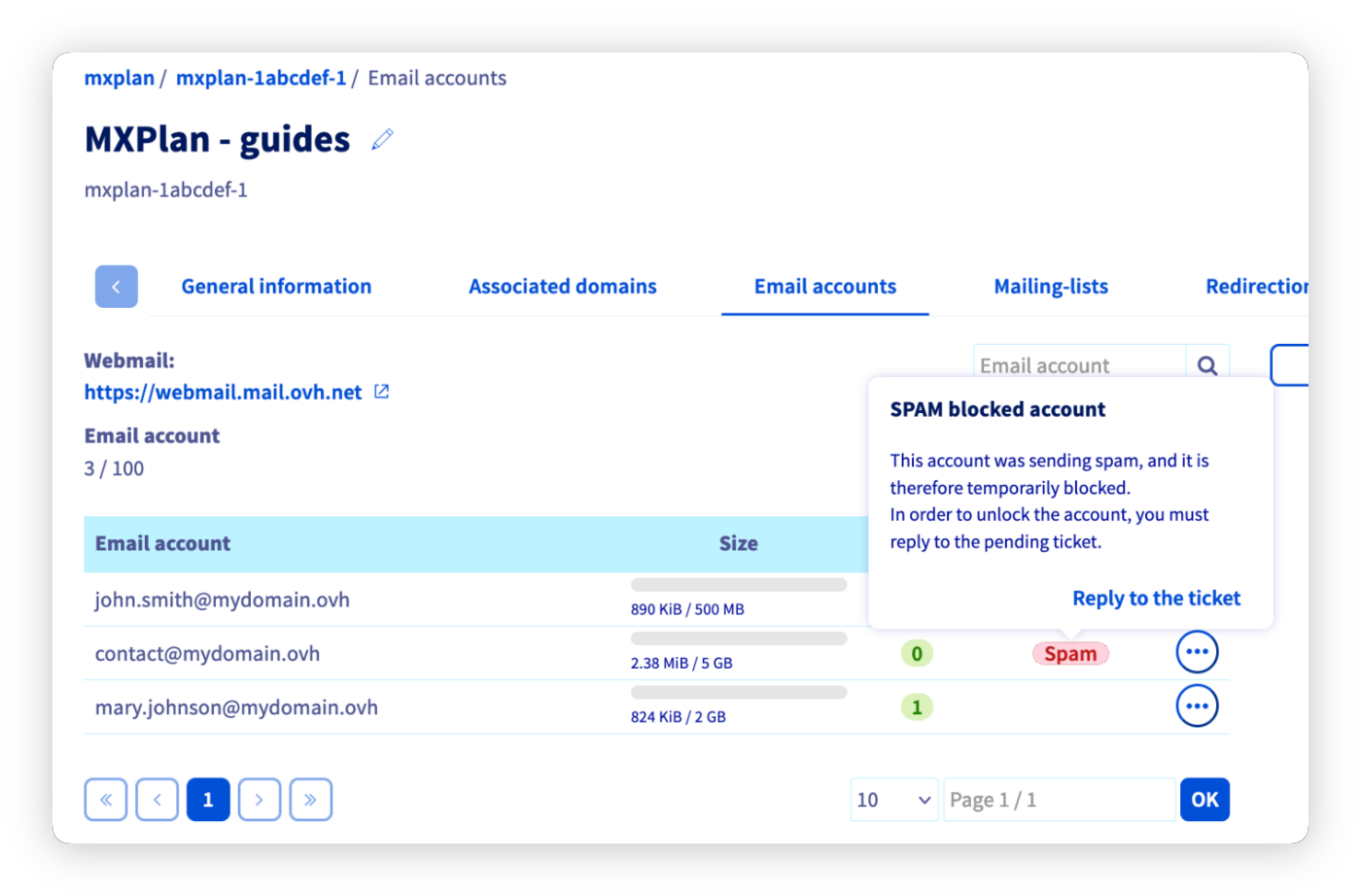Go to the previous page chevron

(157, 799)
